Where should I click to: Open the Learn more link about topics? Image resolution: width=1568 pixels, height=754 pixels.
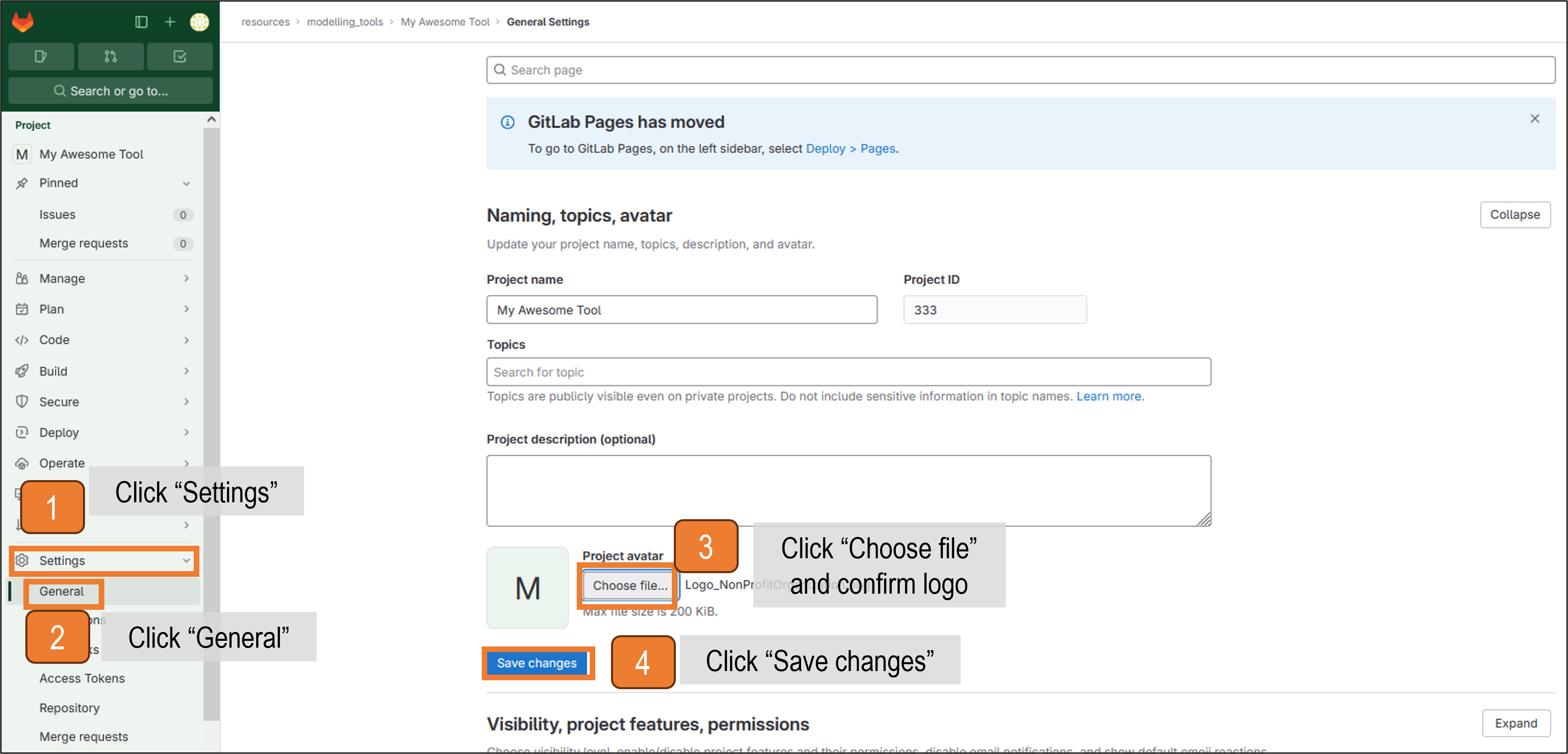click(x=1109, y=397)
